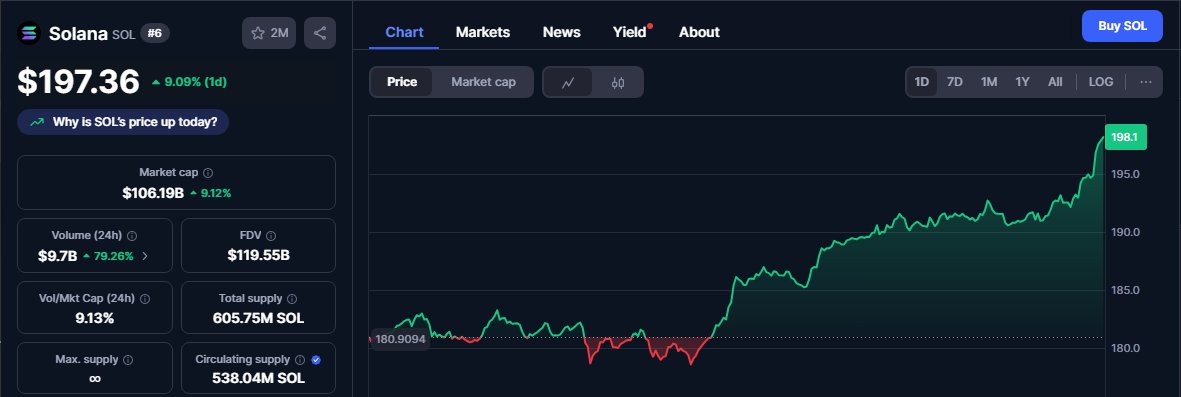The height and width of the screenshot is (397, 1181).
Task: Click the verified badge beside Circulating supply
Action: [x=316, y=360]
